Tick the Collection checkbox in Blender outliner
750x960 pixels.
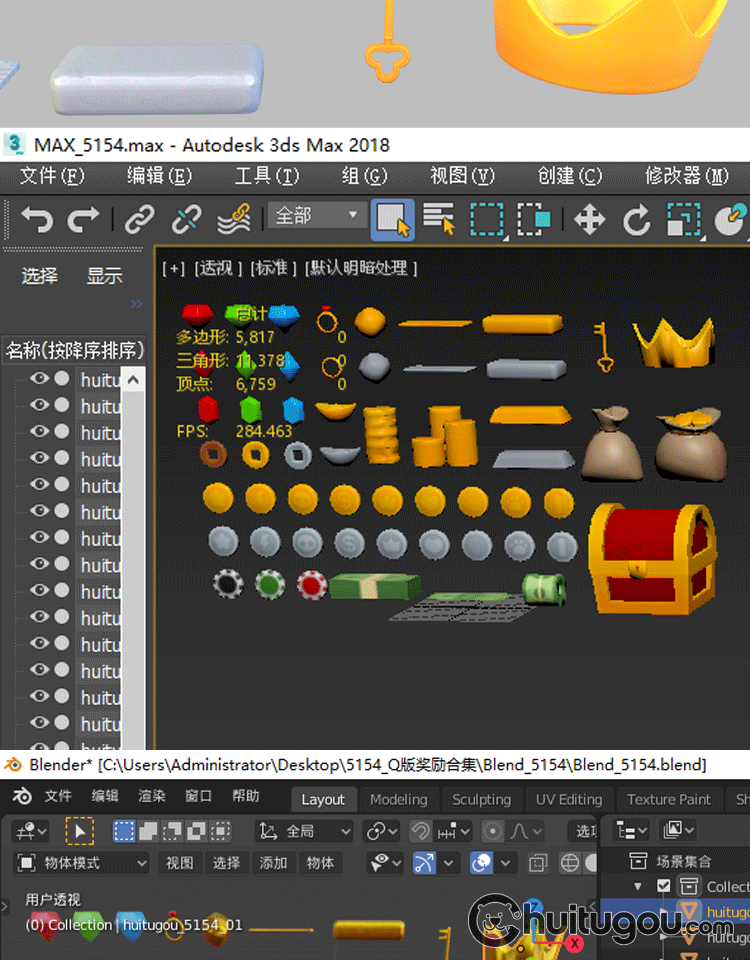point(664,886)
